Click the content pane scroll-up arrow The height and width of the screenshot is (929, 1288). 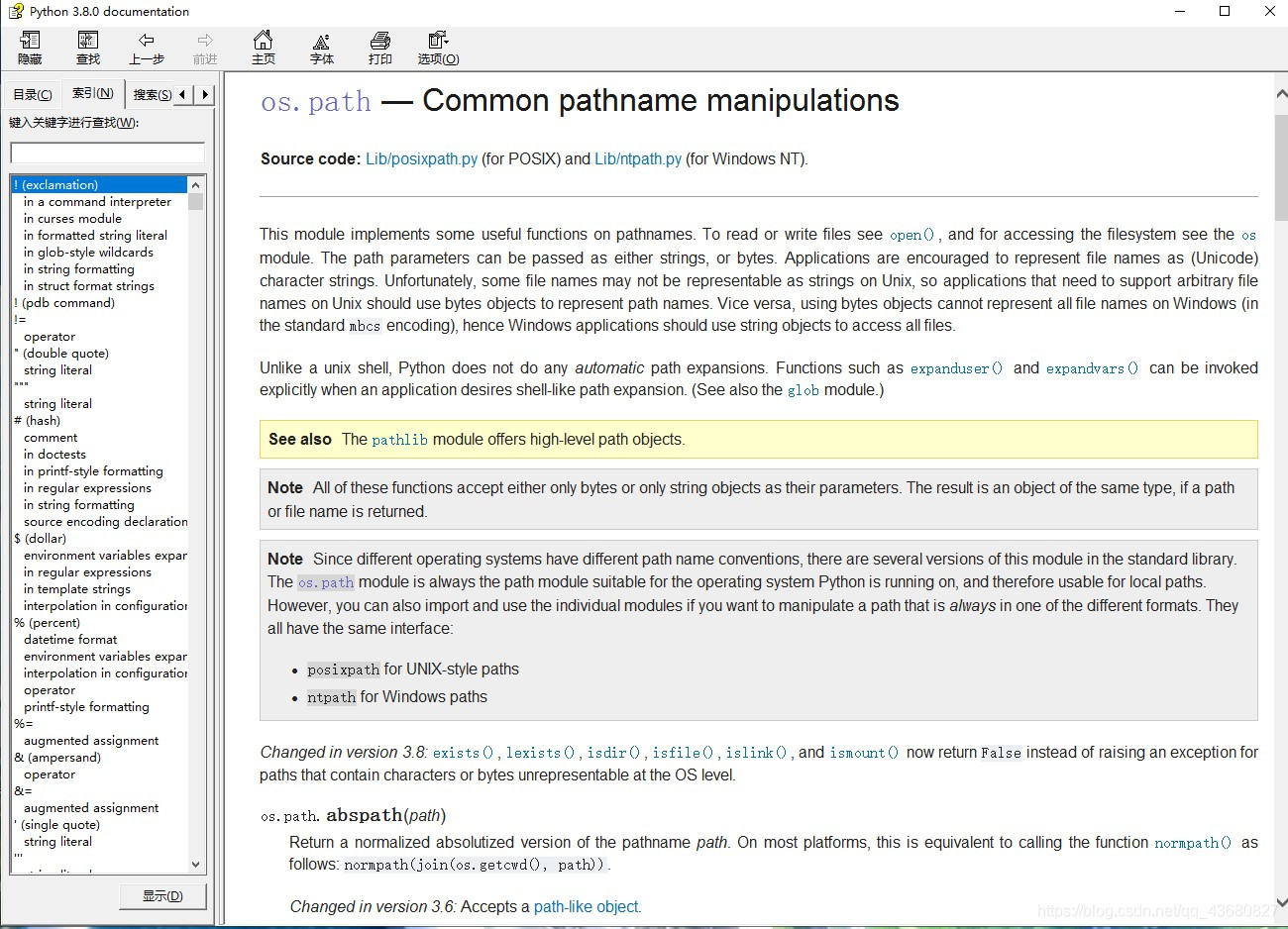pyautogui.click(x=1280, y=93)
